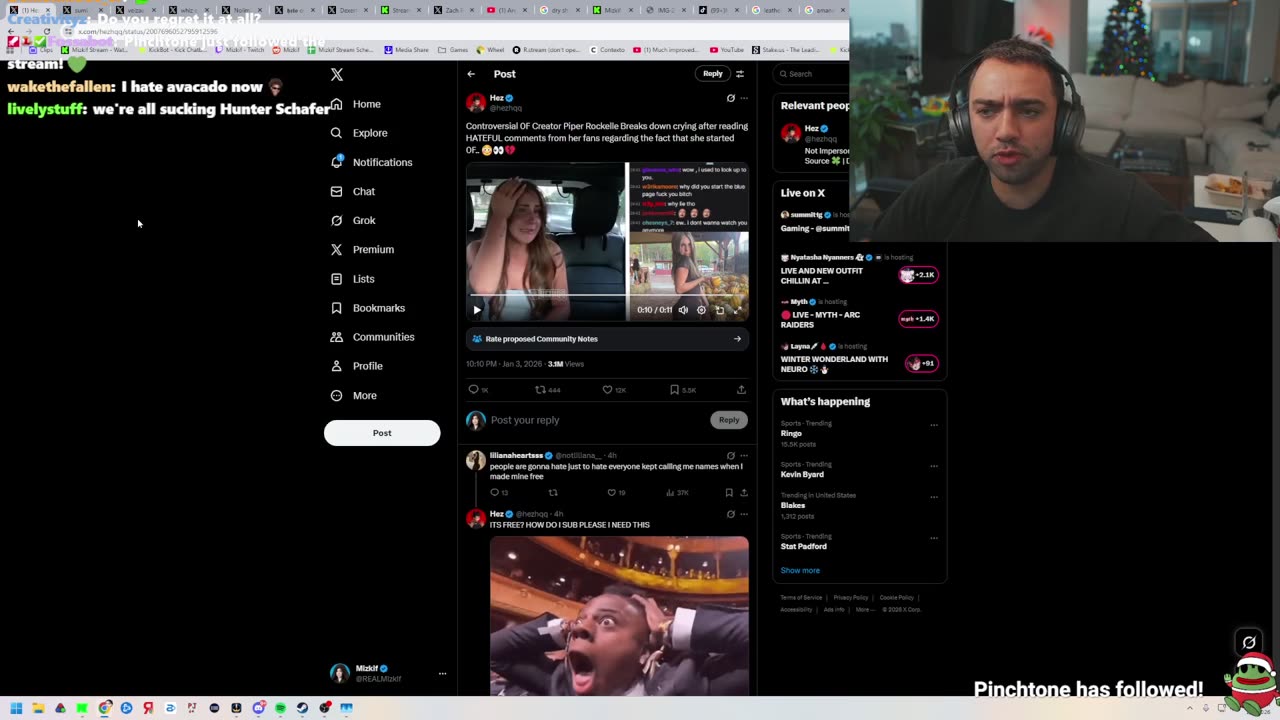The height and width of the screenshot is (720, 1280).
Task: Open Bookmarks in the sidebar
Action: [x=368, y=308]
